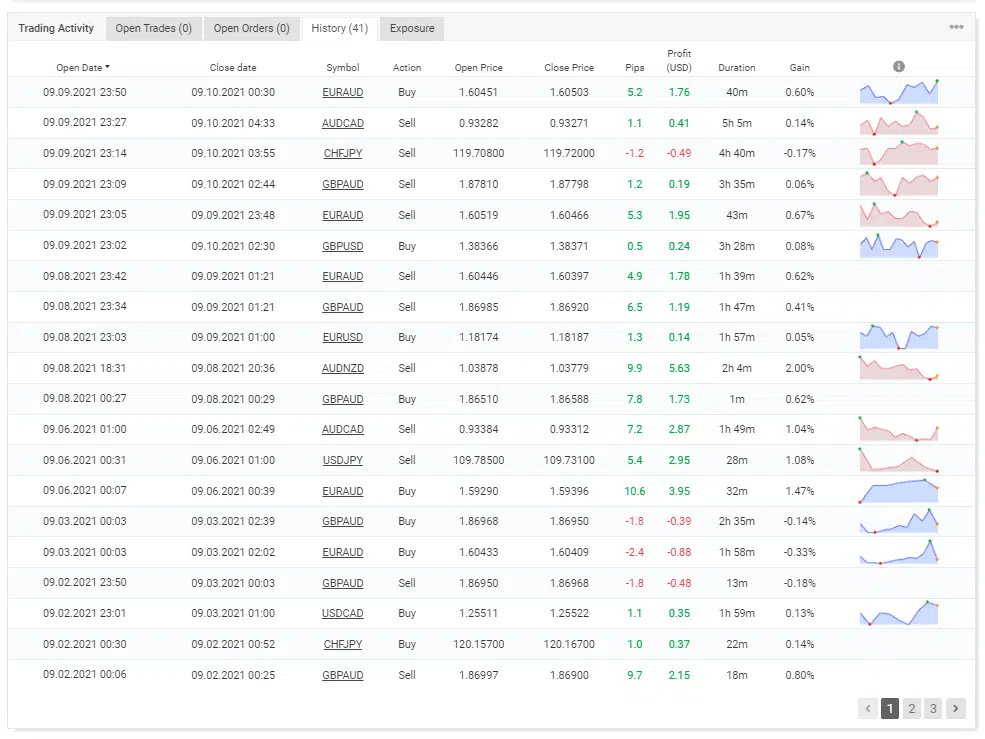Open EURAUD link opened 09.09.2021 23:50
This screenshot has width=985, height=739.
(x=343, y=92)
